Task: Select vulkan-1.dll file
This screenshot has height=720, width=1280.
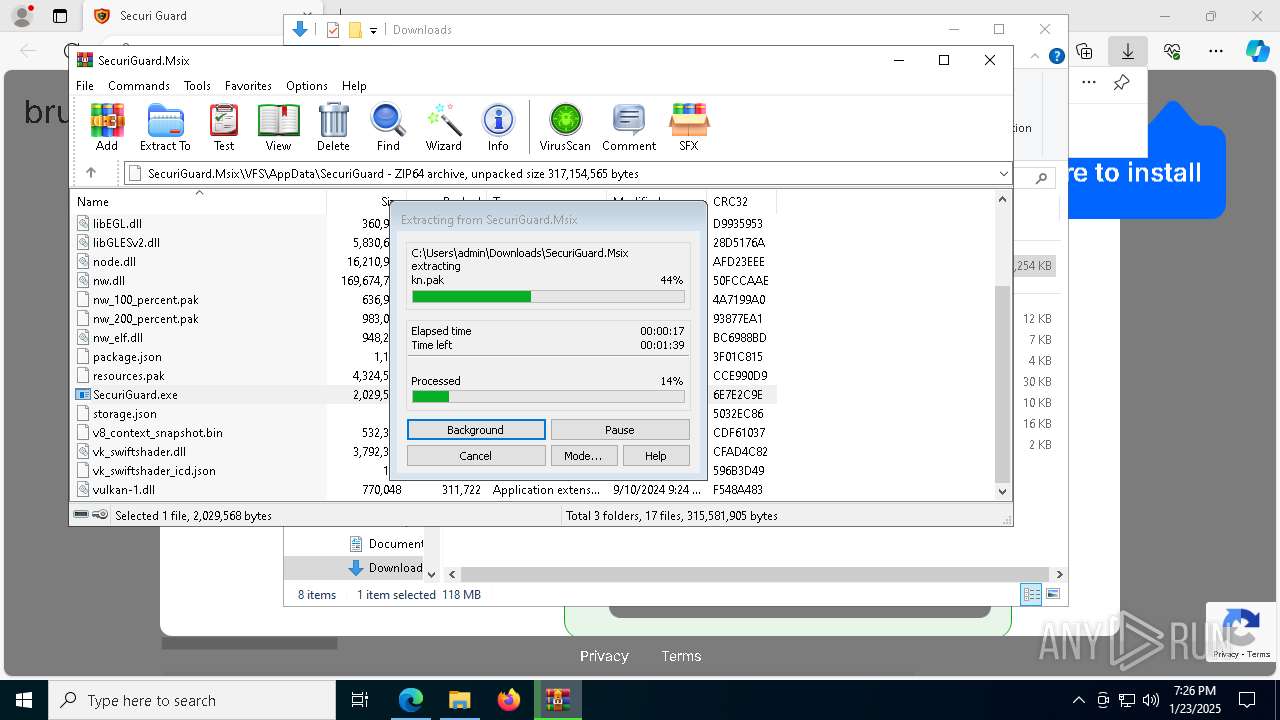Action: (124, 489)
